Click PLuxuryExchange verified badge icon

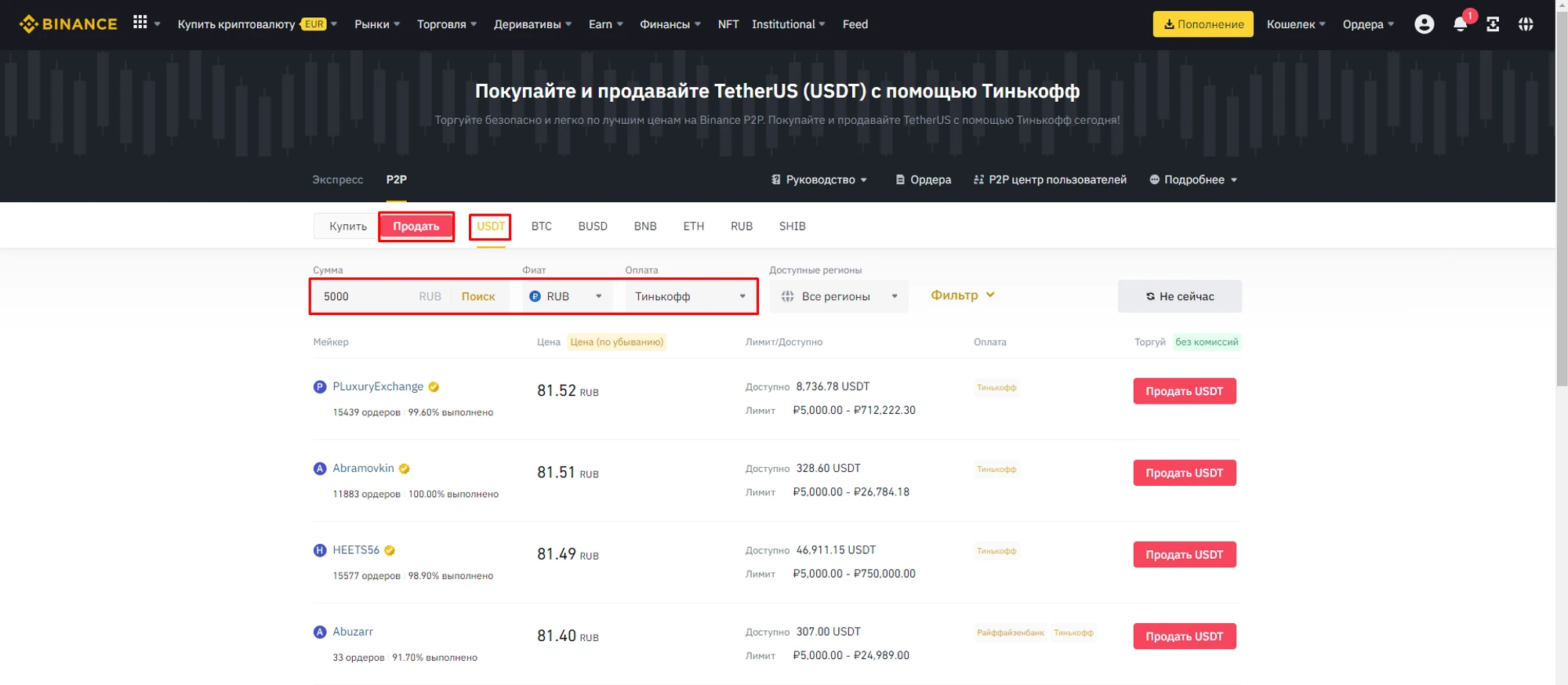pyautogui.click(x=434, y=387)
